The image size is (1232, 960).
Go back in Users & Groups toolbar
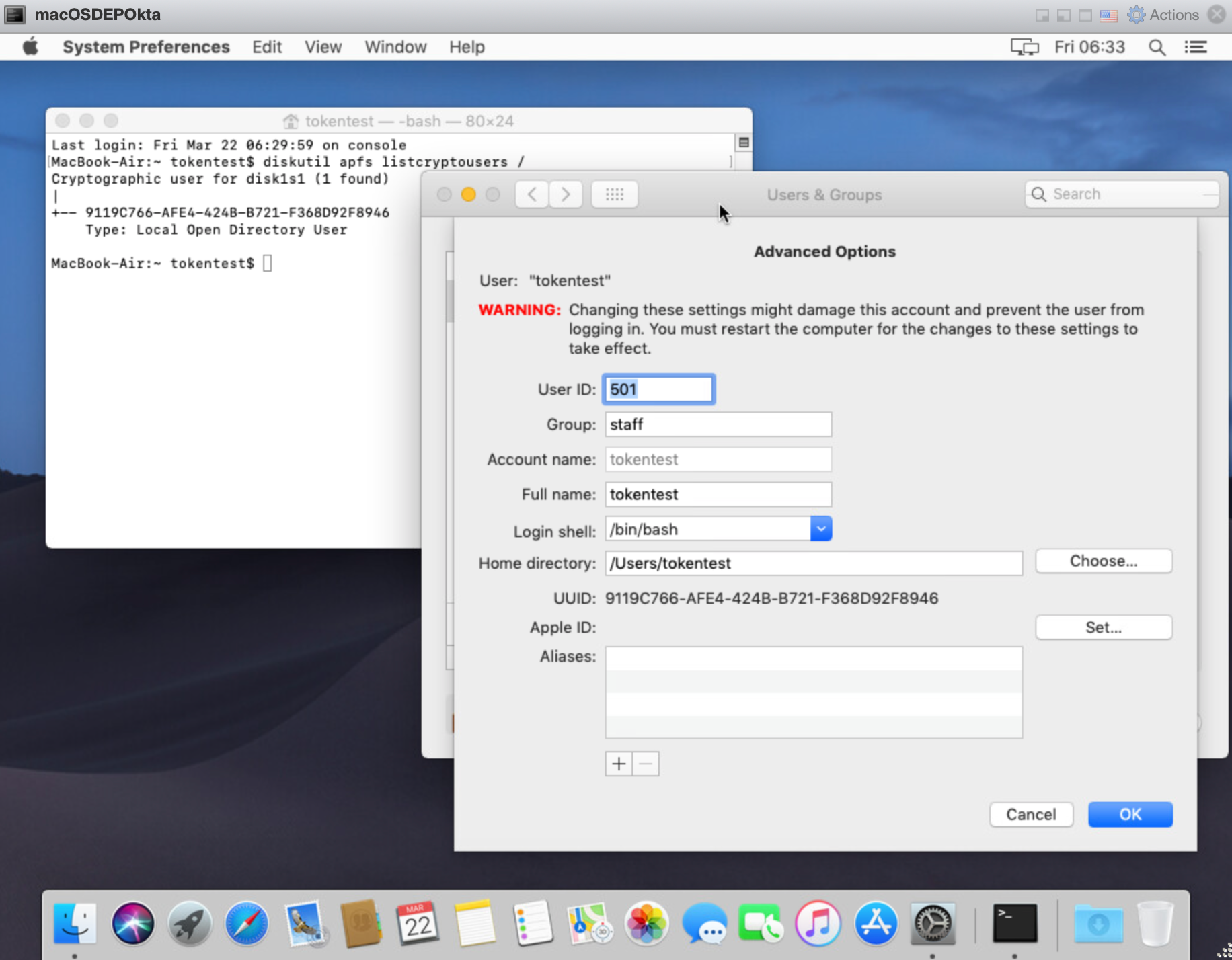(532, 194)
